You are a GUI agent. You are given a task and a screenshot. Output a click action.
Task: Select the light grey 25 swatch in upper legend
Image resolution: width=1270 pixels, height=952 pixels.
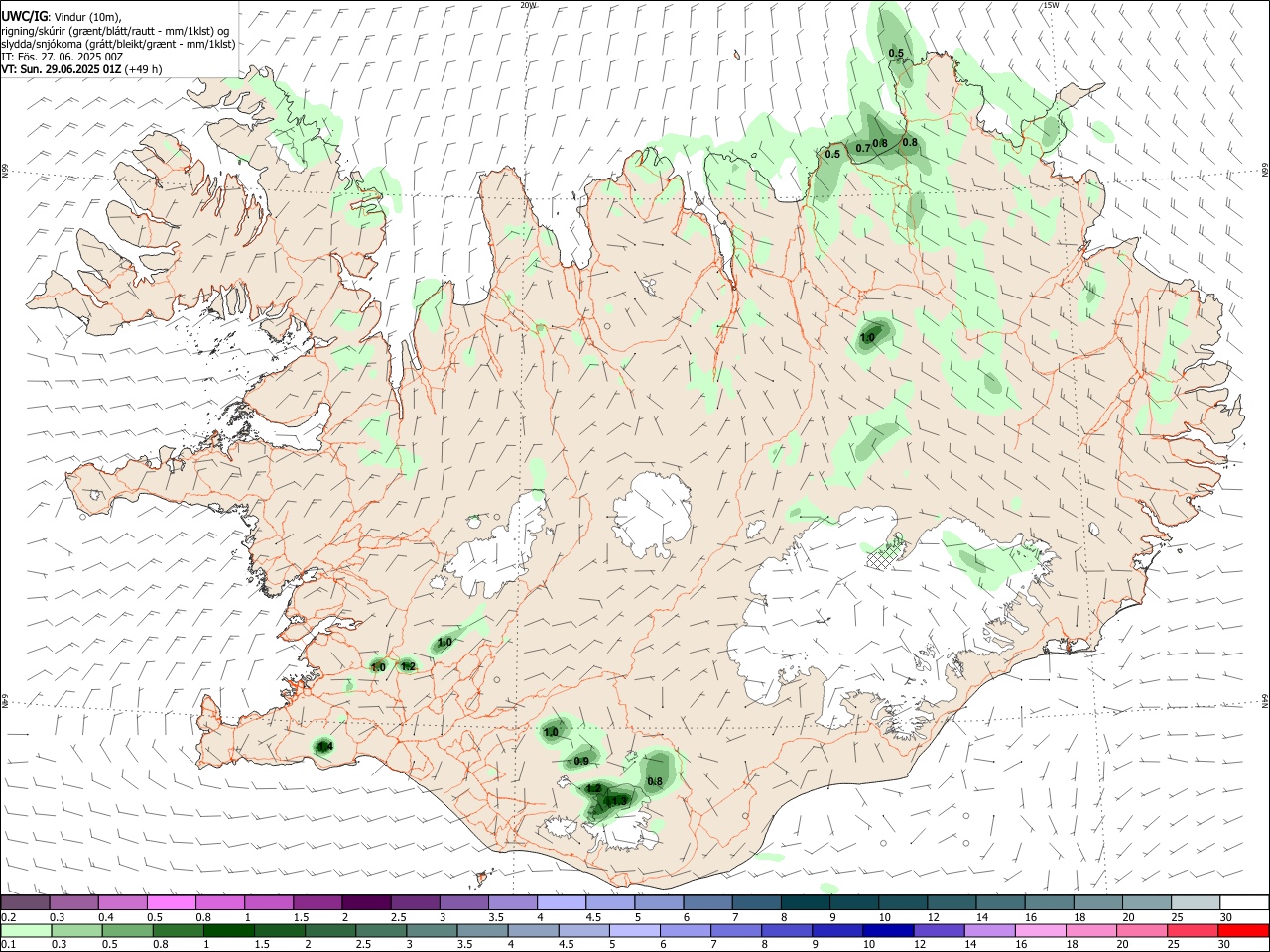(1195, 902)
